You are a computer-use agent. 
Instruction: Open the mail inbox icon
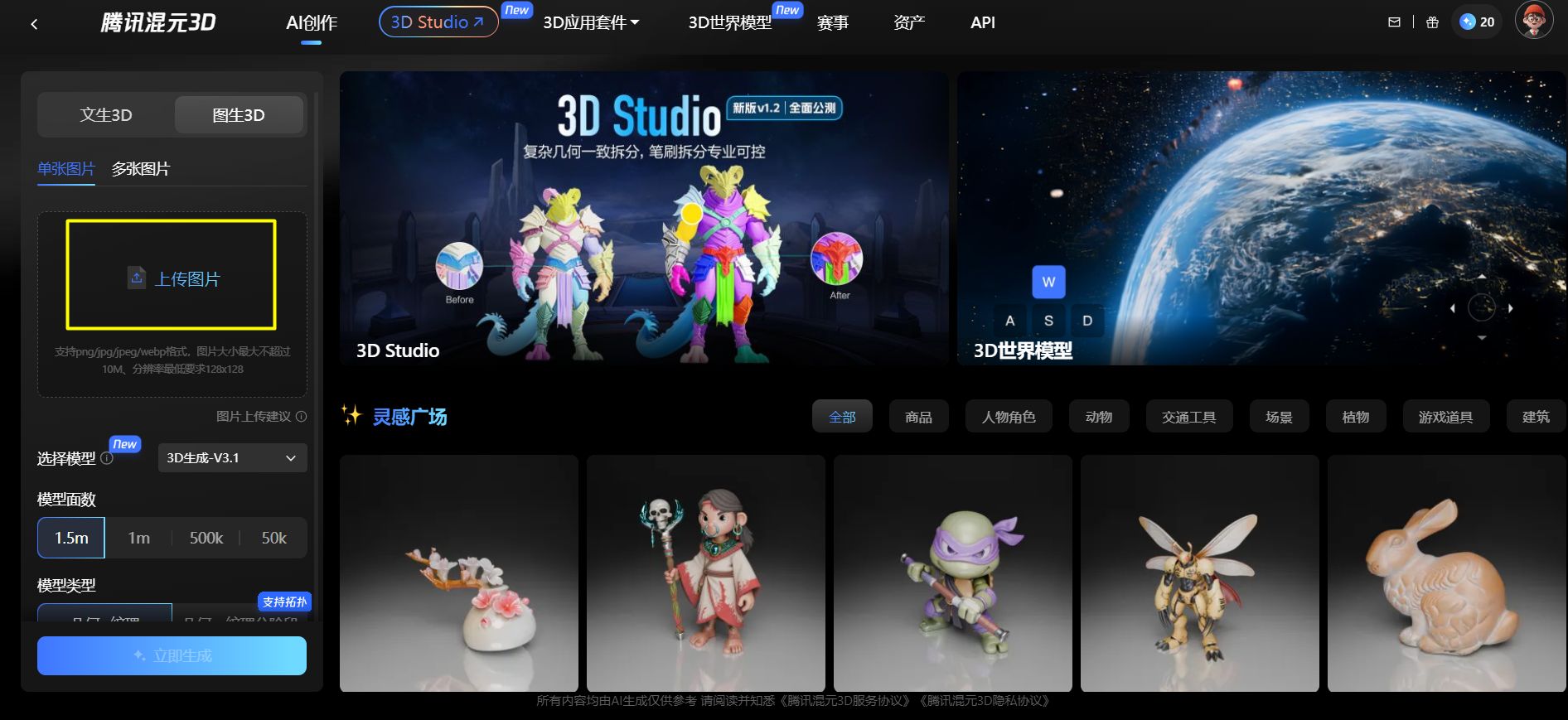pyautogui.click(x=1394, y=22)
